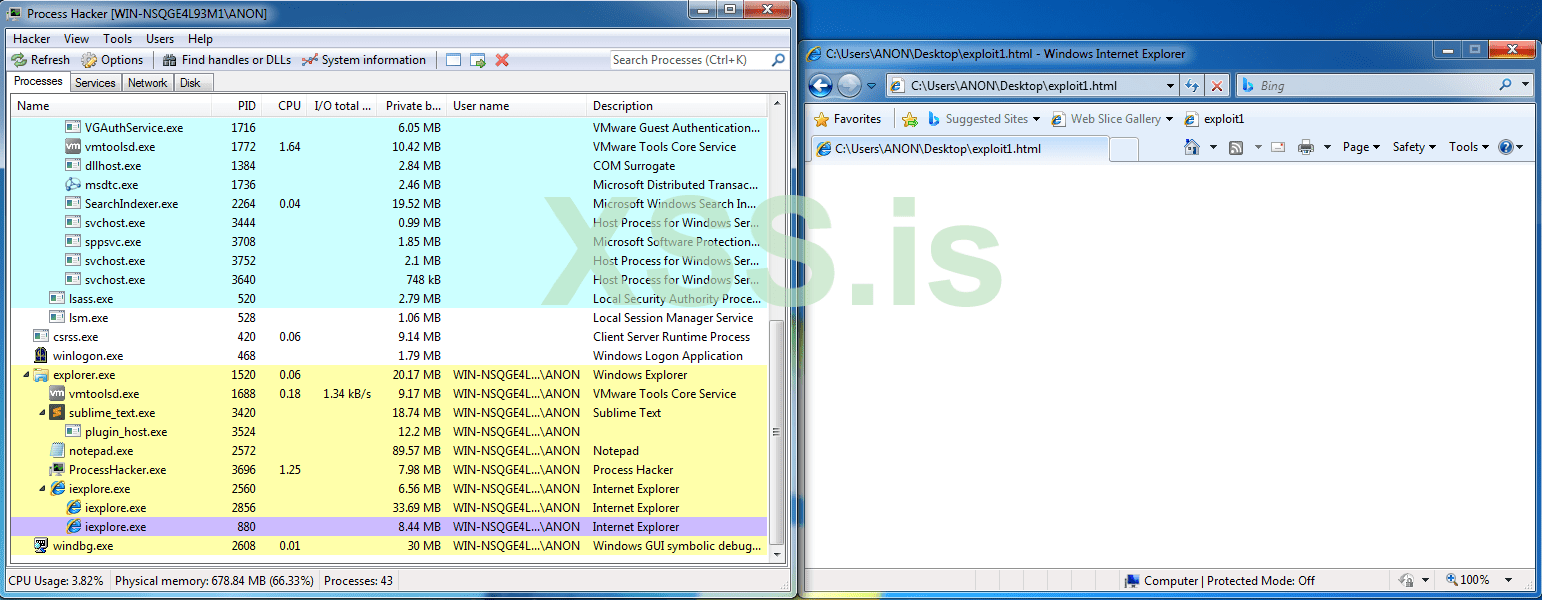
Task: Click the IE Stop button
Action: click(x=1217, y=86)
